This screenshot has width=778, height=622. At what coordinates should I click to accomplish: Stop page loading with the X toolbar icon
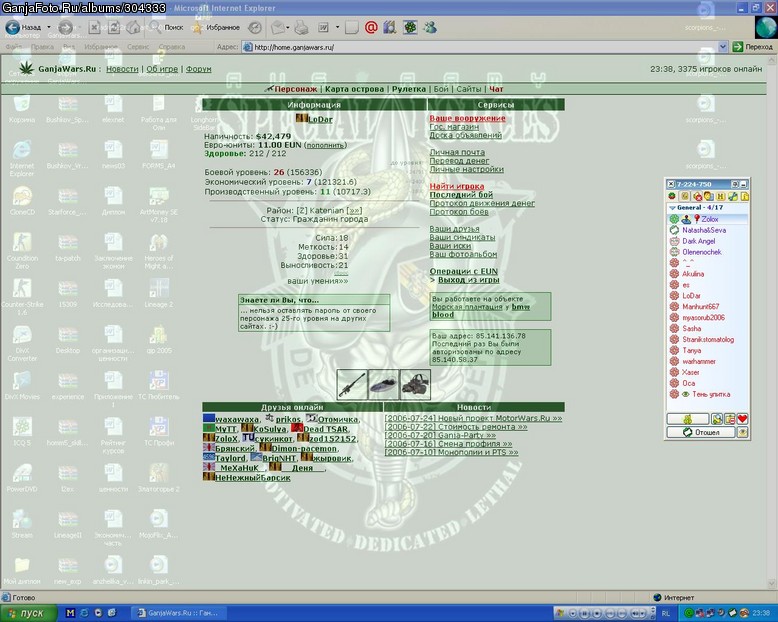[94, 28]
